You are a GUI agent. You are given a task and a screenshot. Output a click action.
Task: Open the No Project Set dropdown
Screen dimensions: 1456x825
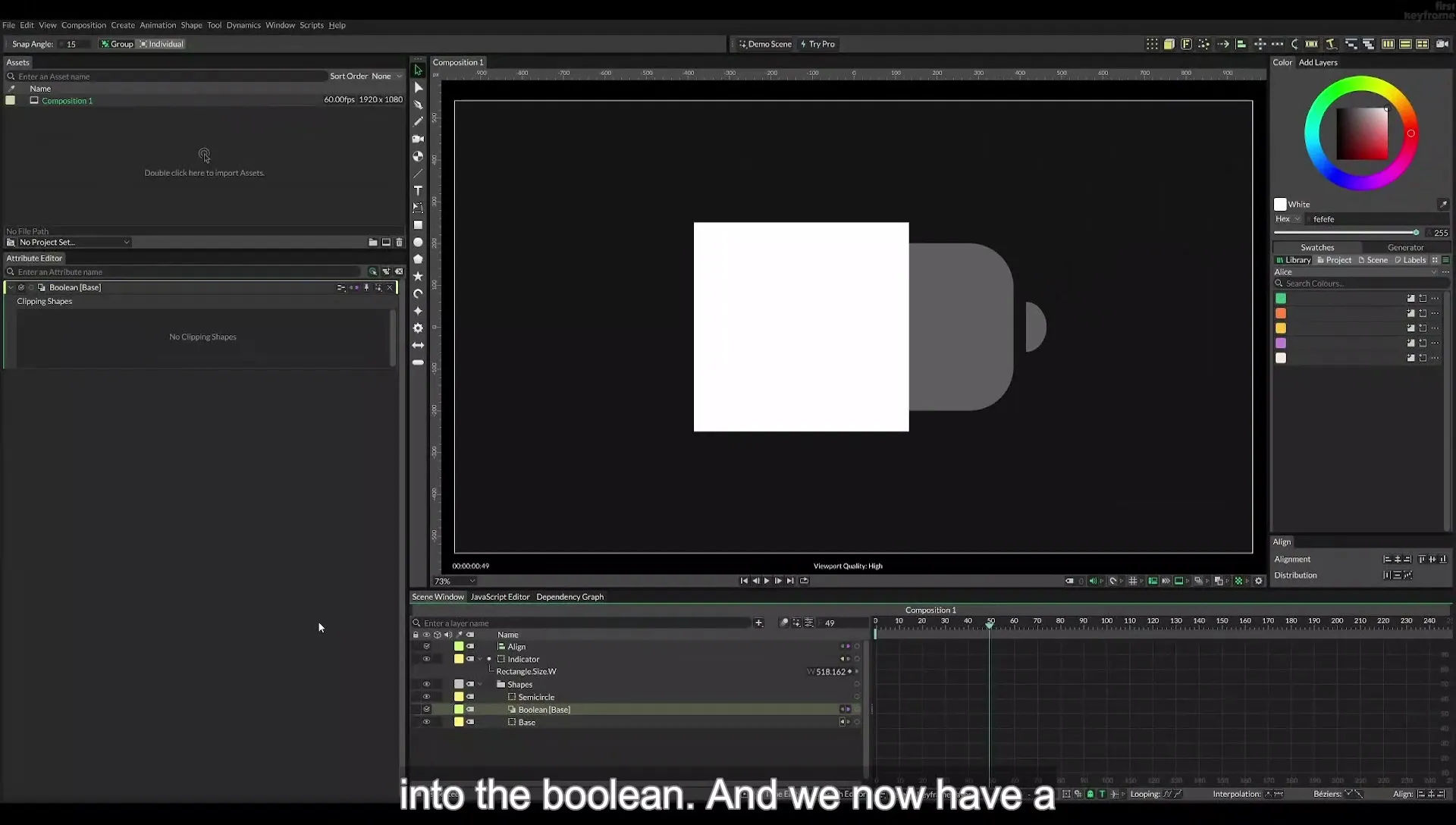74,243
